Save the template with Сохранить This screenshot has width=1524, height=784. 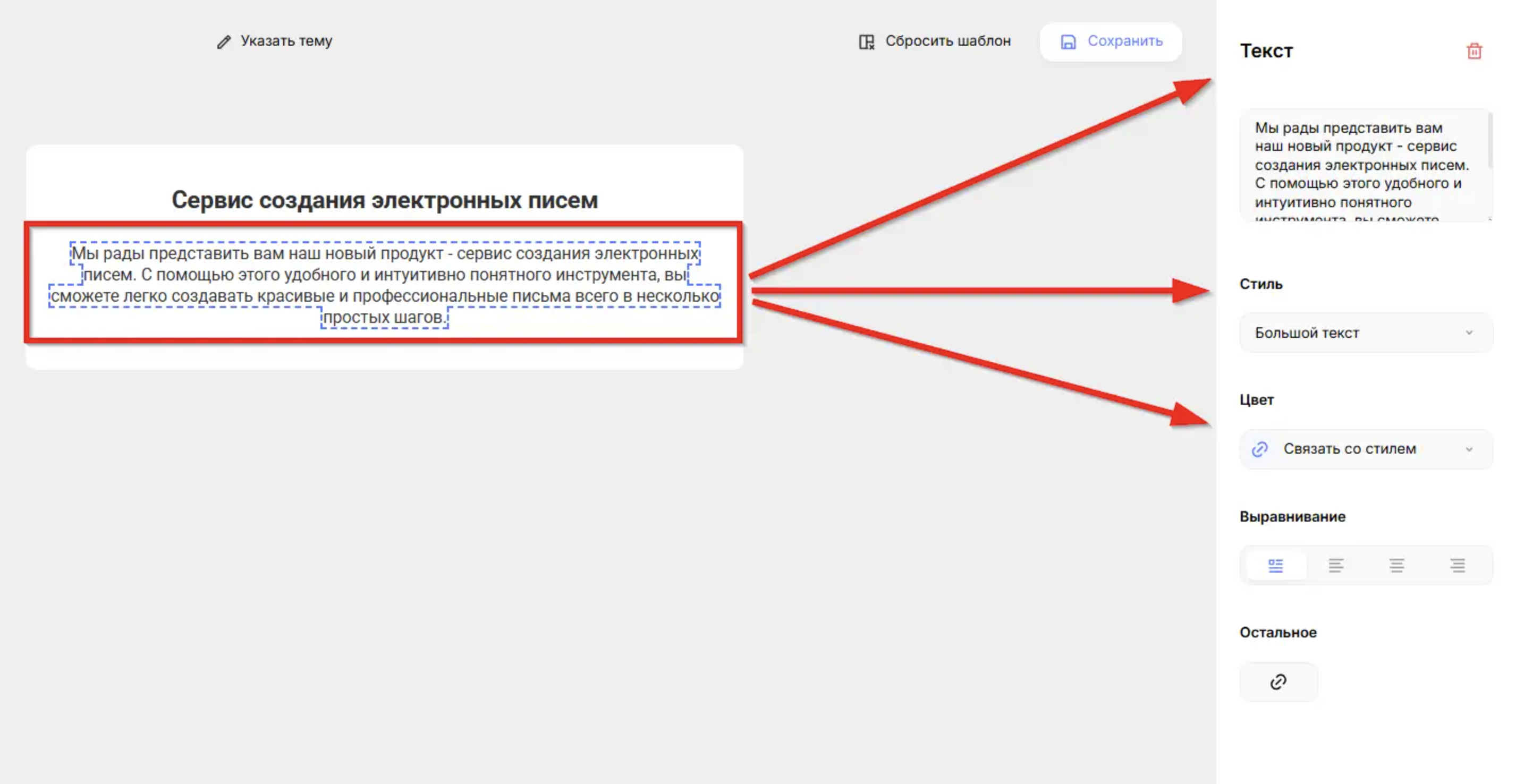click(1111, 41)
